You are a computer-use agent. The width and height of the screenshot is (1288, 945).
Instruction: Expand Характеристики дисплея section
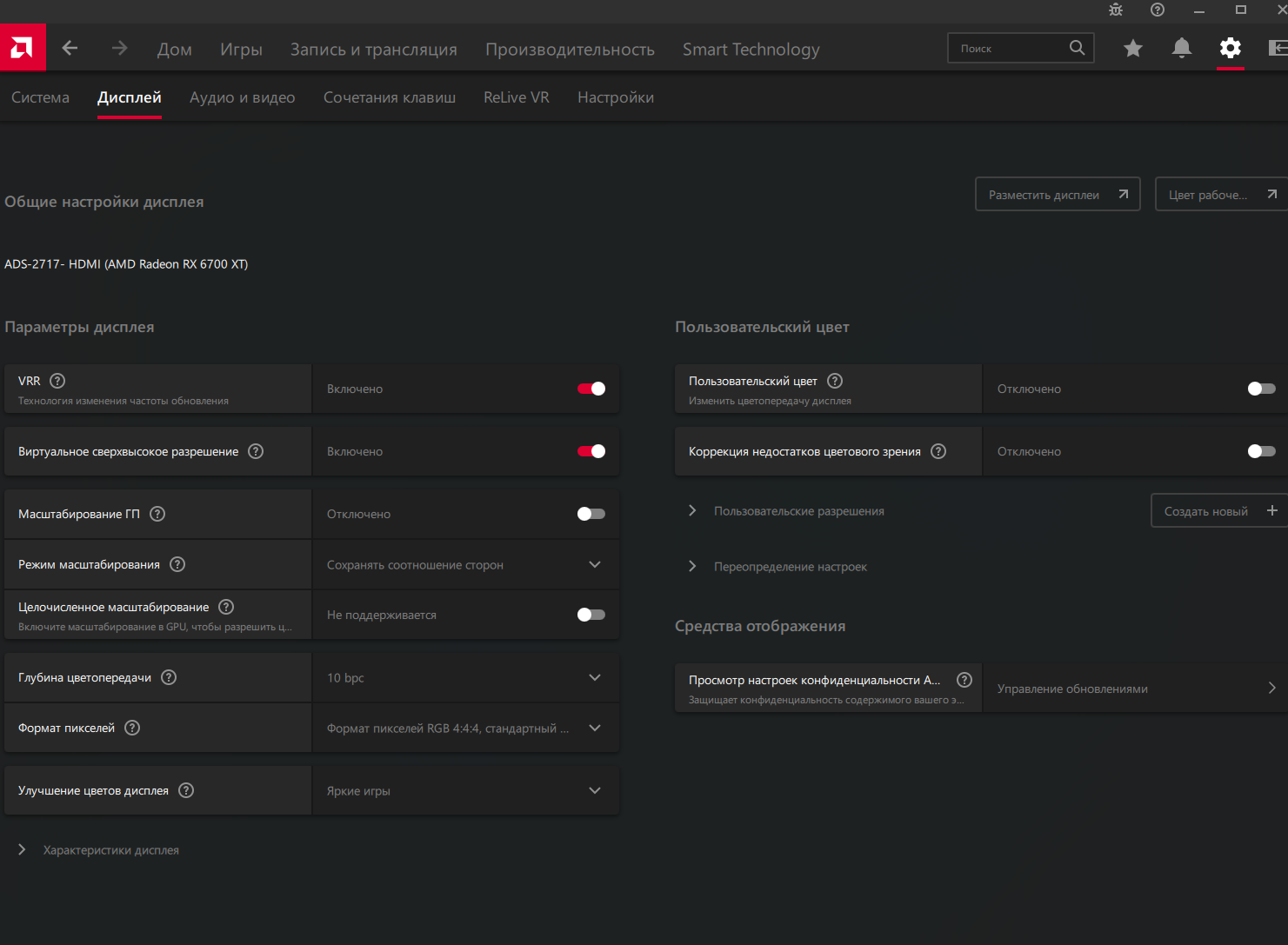(x=23, y=850)
